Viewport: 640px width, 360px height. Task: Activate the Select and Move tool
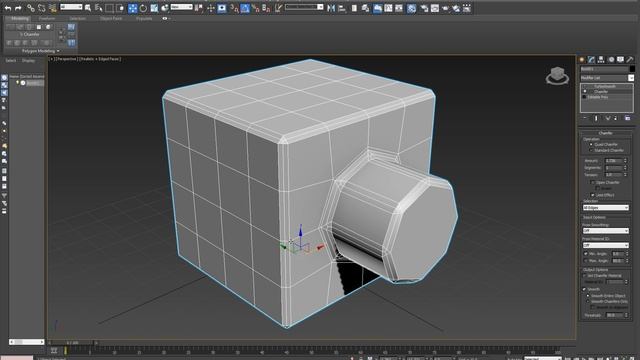[133, 8]
